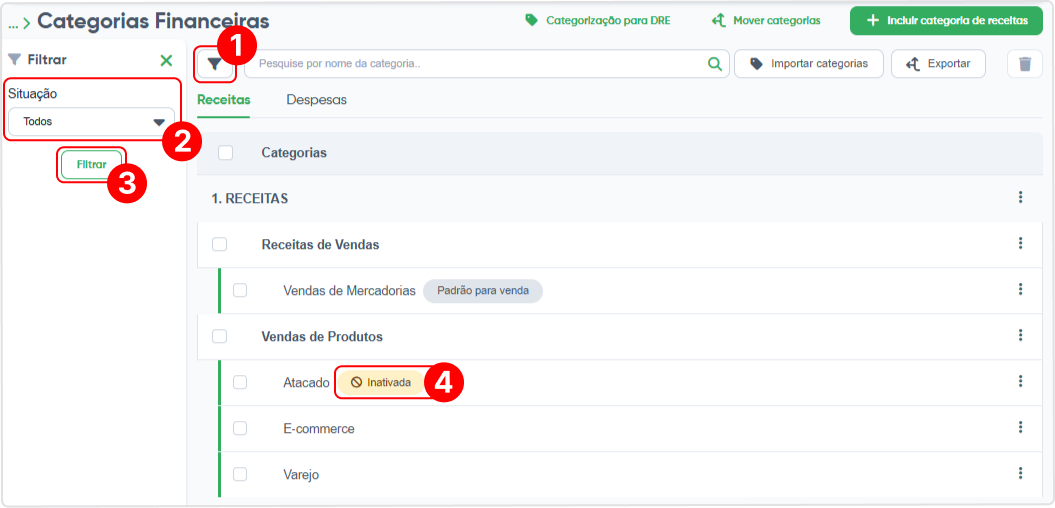The height and width of the screenshot is (508, 1055).
Task: Open kebab menu for E-commerce row
Action: tap(1021, 427)
